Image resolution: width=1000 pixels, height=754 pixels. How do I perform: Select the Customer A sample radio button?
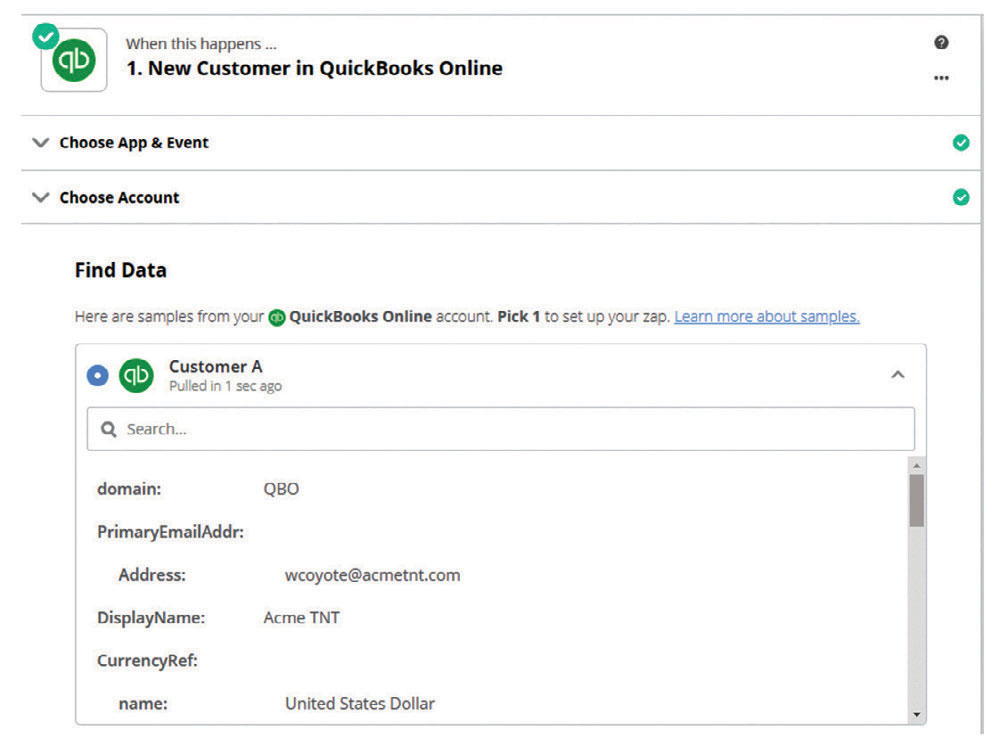click(x=97, y=375)
